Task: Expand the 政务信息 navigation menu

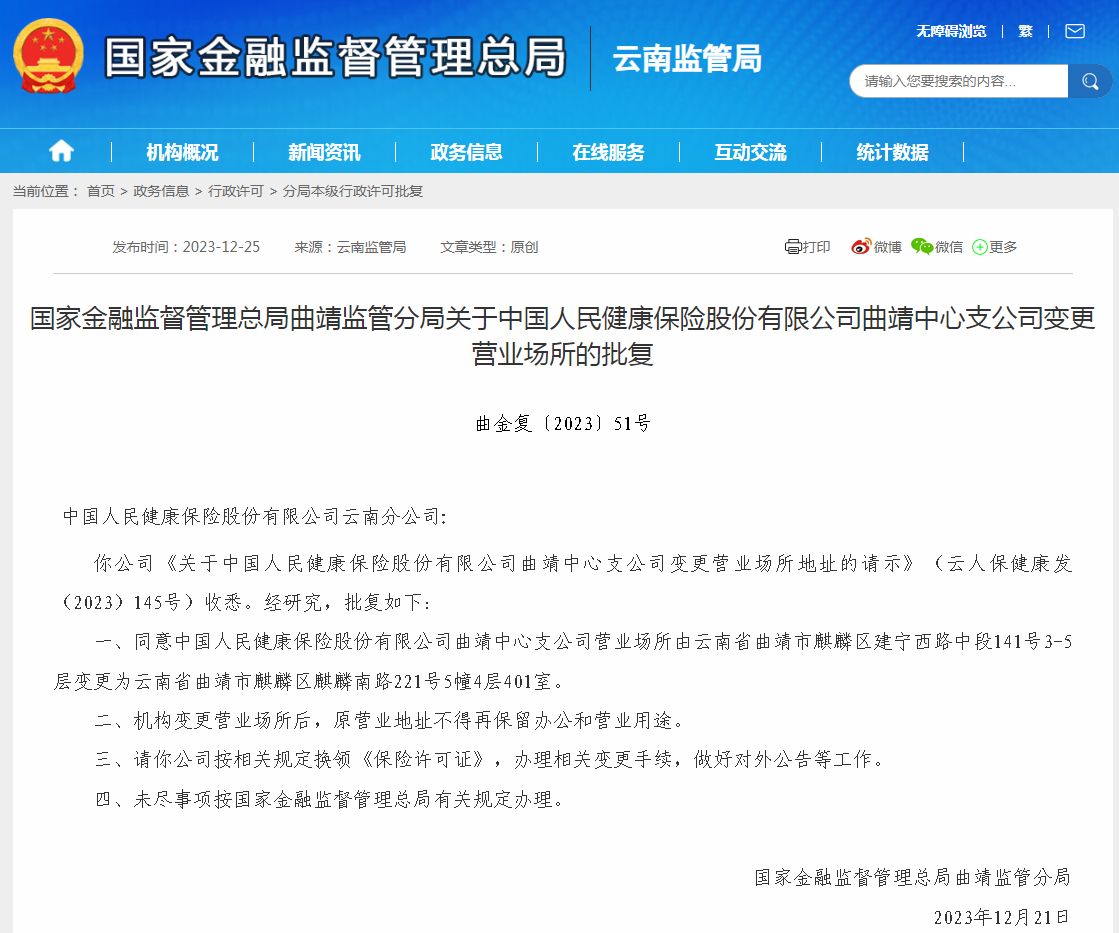Action: tap(466, 152)
